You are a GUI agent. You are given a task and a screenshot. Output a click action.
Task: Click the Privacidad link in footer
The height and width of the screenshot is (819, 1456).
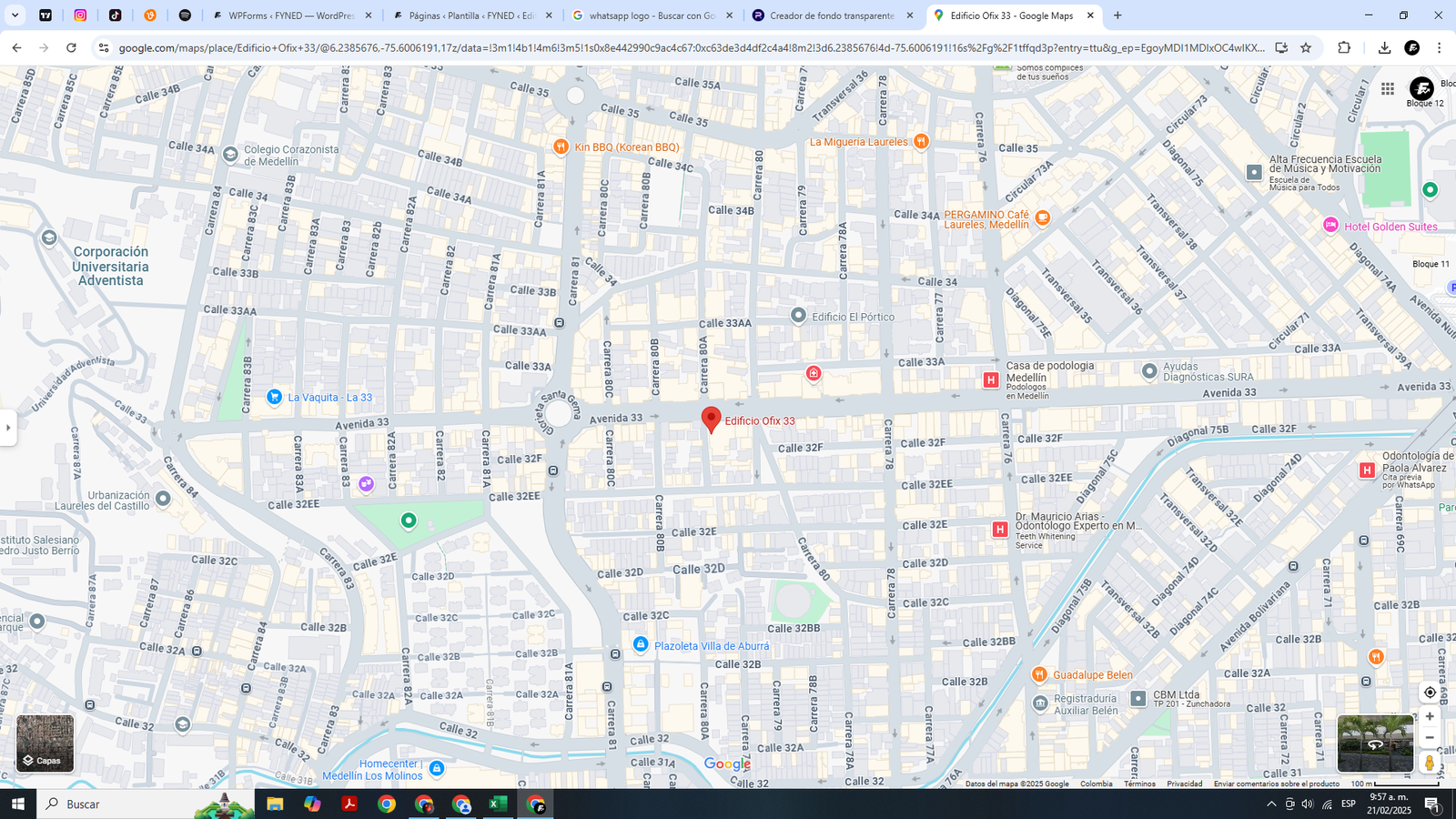pos(1184,784)
